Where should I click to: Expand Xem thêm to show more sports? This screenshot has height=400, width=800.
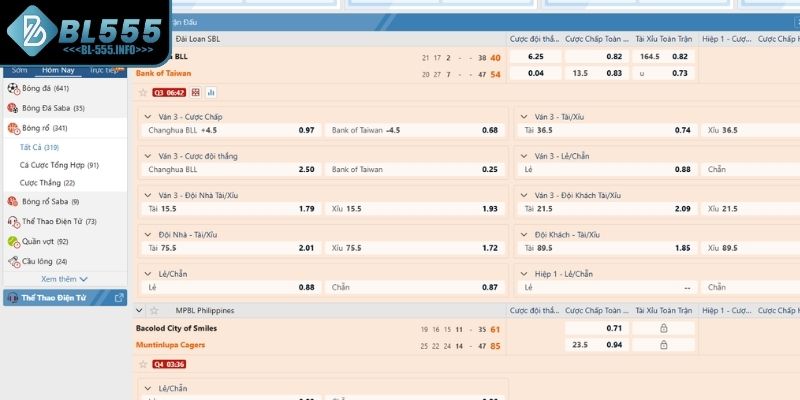[64, 279]
